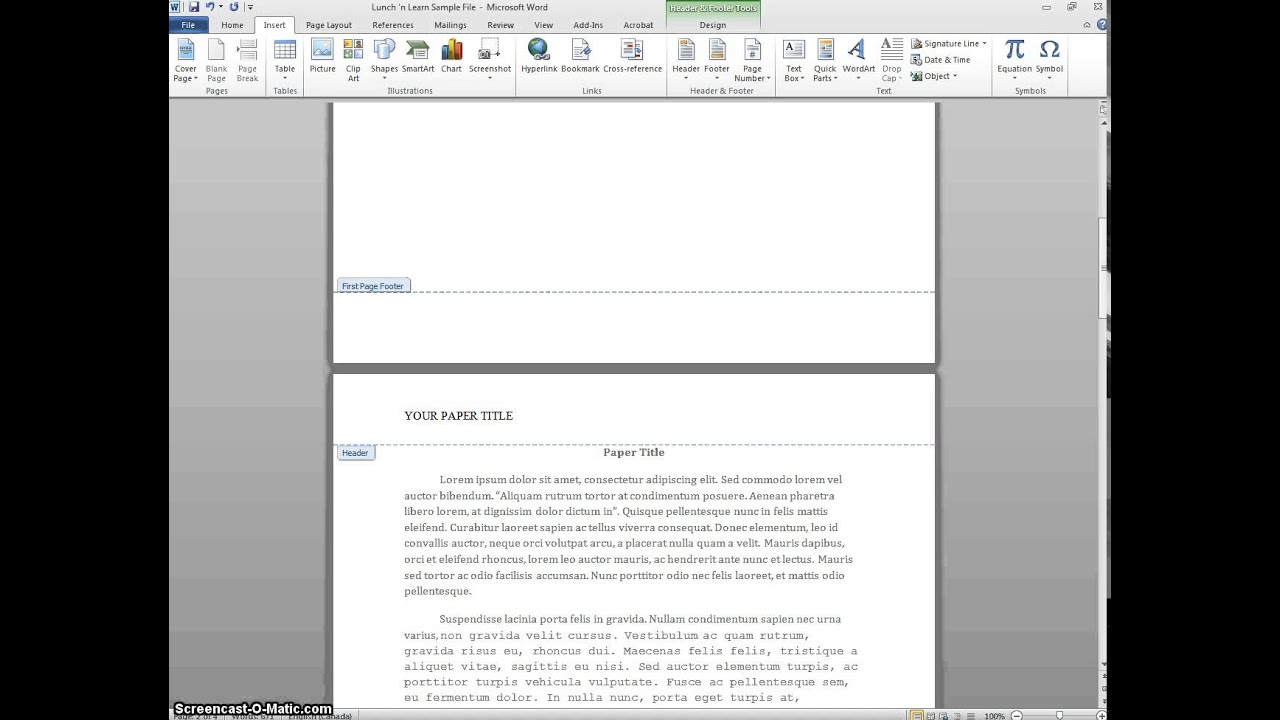Open the Screenshot tool
The width and height of the screenshot is (1280, 720).
[490, 60]
